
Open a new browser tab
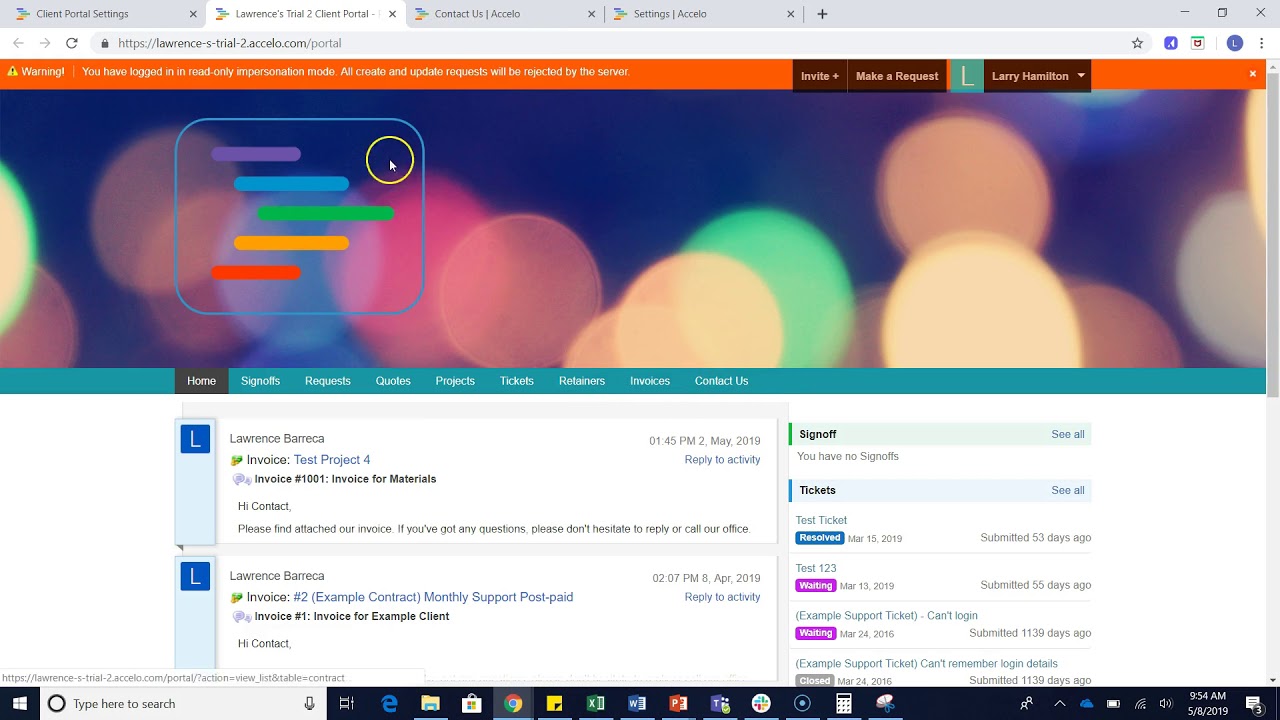(822, 14)
